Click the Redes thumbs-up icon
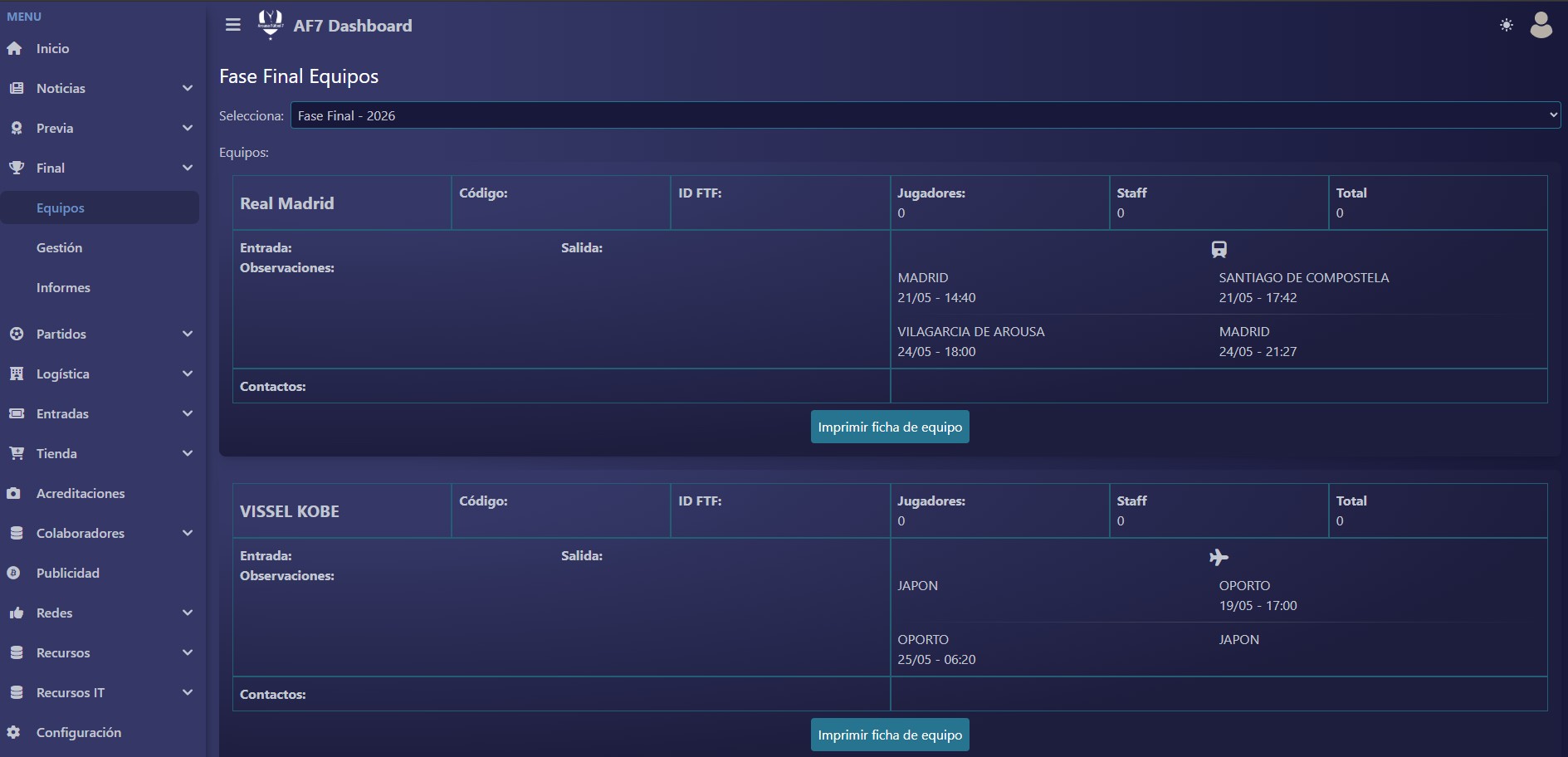 pyautogui.click(x=16, y=613)
